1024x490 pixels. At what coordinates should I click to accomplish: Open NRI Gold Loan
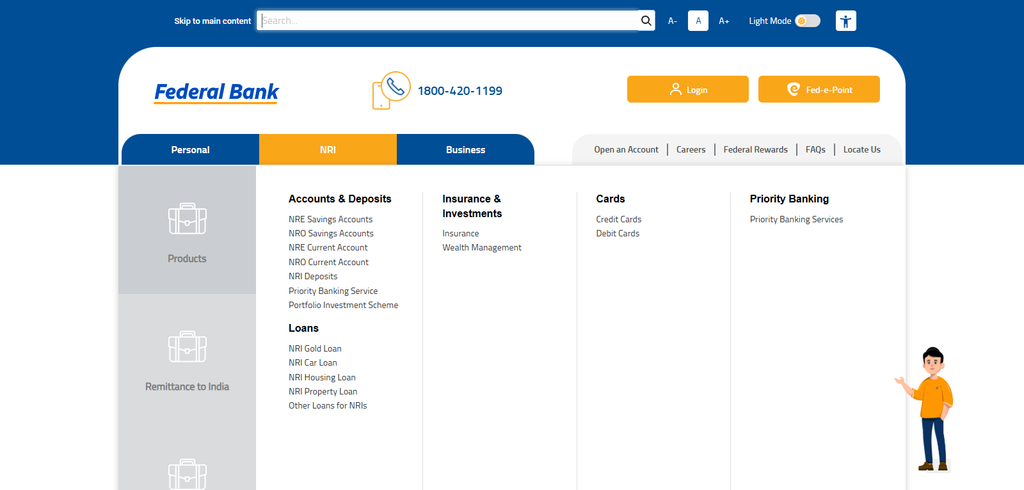tap(315, 348)
